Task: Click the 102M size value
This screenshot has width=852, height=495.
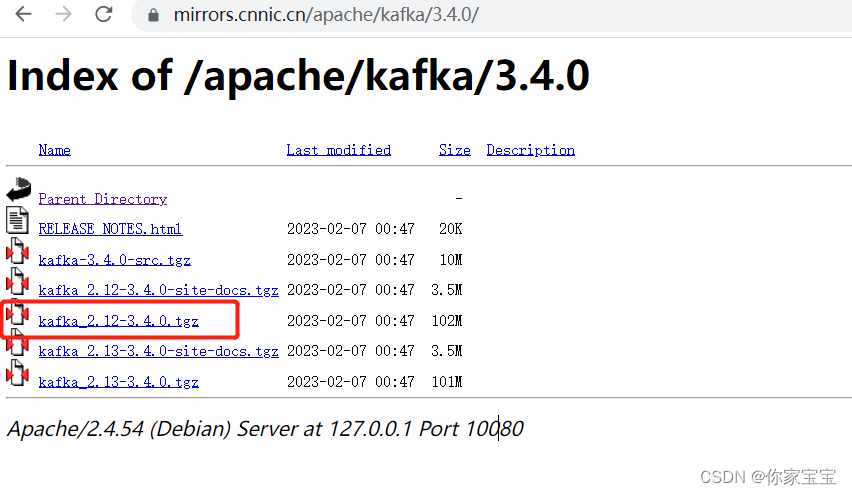Action: pyautogui.click(x=447, y=321)
